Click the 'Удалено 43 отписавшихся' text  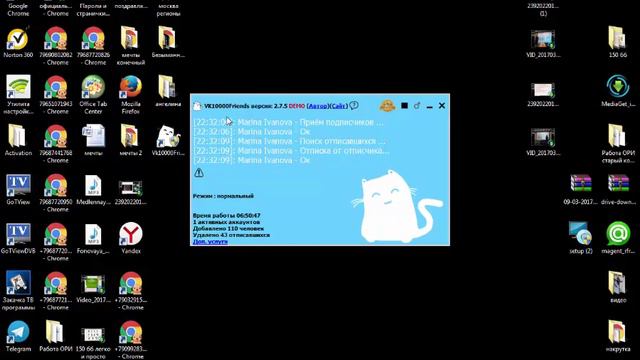(231, 235)
